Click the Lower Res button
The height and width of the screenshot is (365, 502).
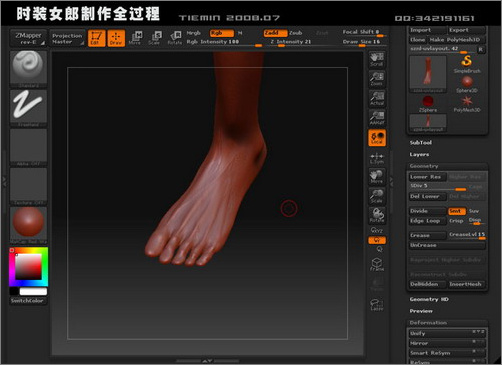(x=427, y=177)
